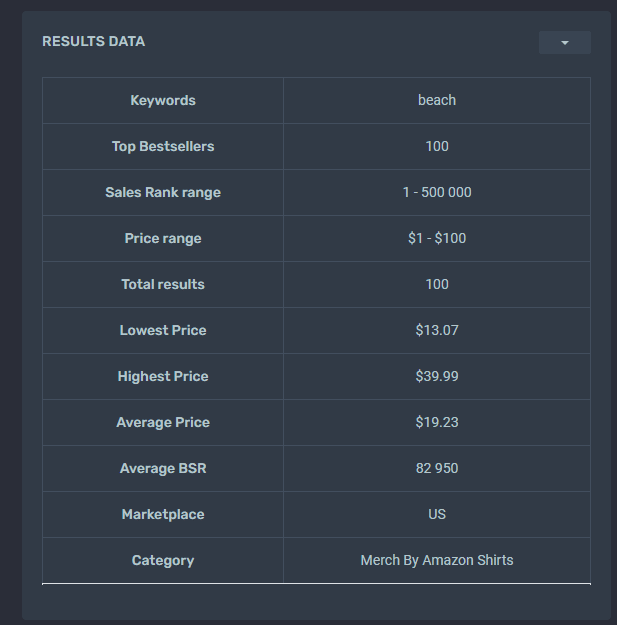Open the Results Data dropdown arrow button
The width and height of the screenshot is (617, 625).
(x=564, y=42)
